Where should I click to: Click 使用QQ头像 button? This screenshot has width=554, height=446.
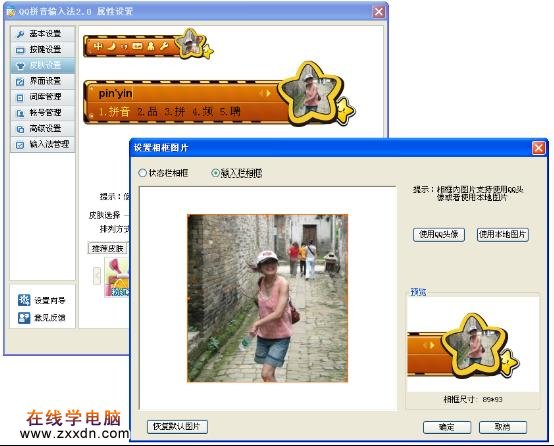tap(438, 235)
